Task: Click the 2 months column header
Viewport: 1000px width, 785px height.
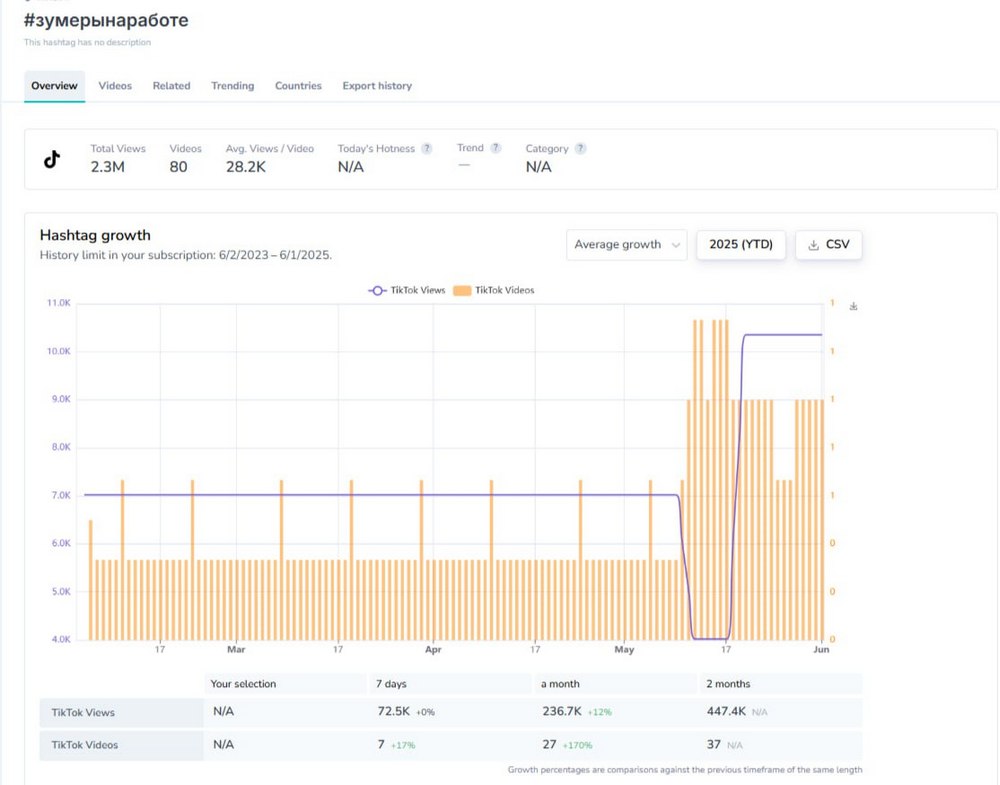Action: coord(728,684)
